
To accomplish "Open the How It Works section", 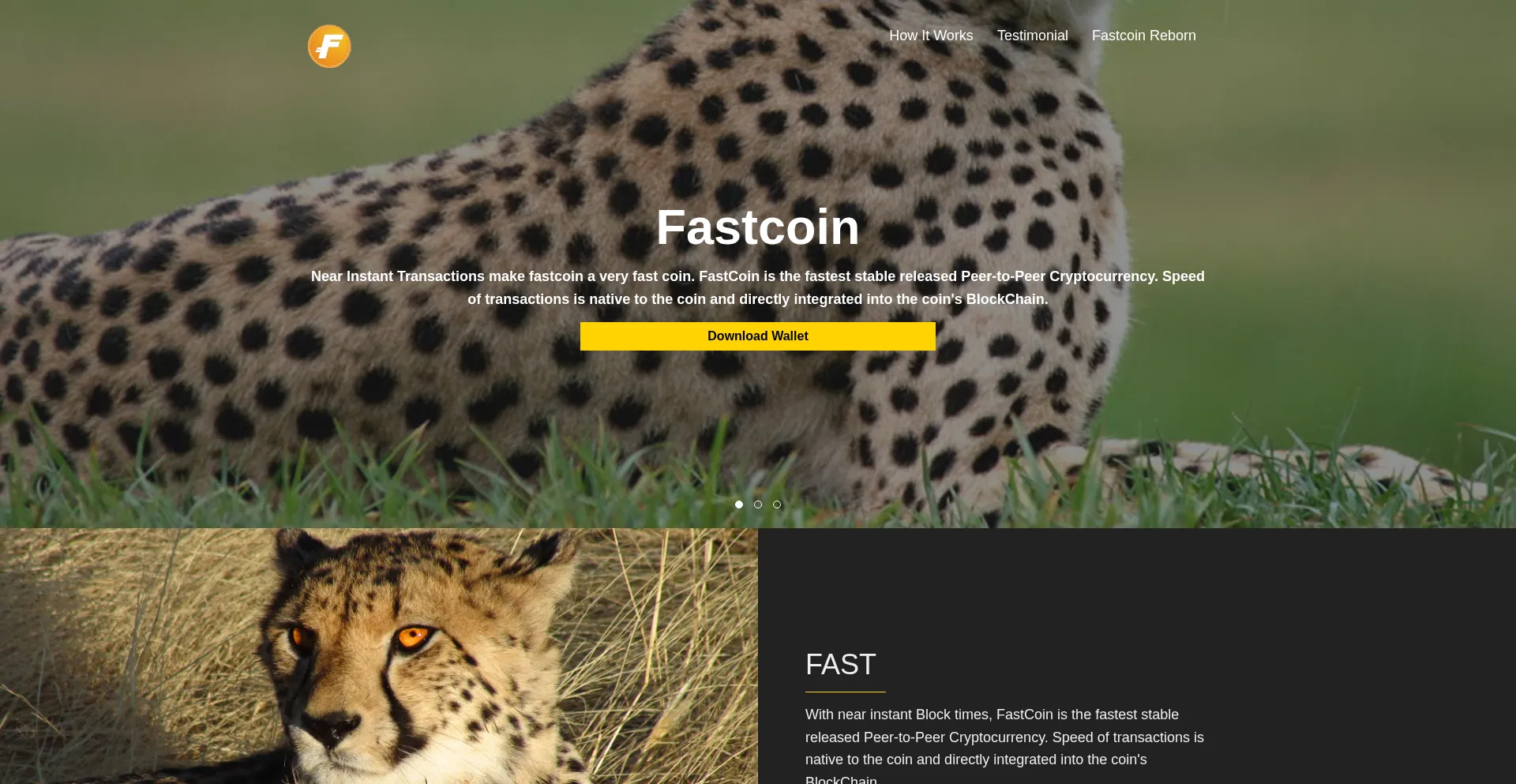I will coord(931,36).
